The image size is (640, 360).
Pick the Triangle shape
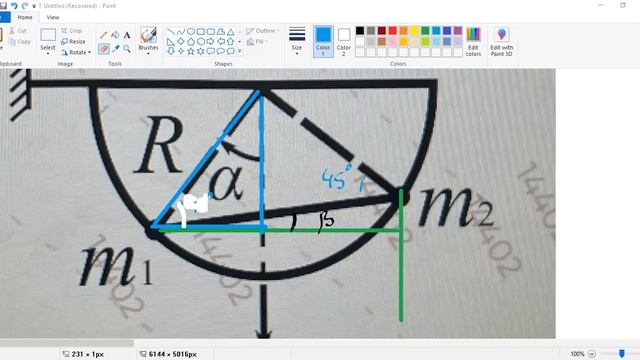tap(231, 31)
